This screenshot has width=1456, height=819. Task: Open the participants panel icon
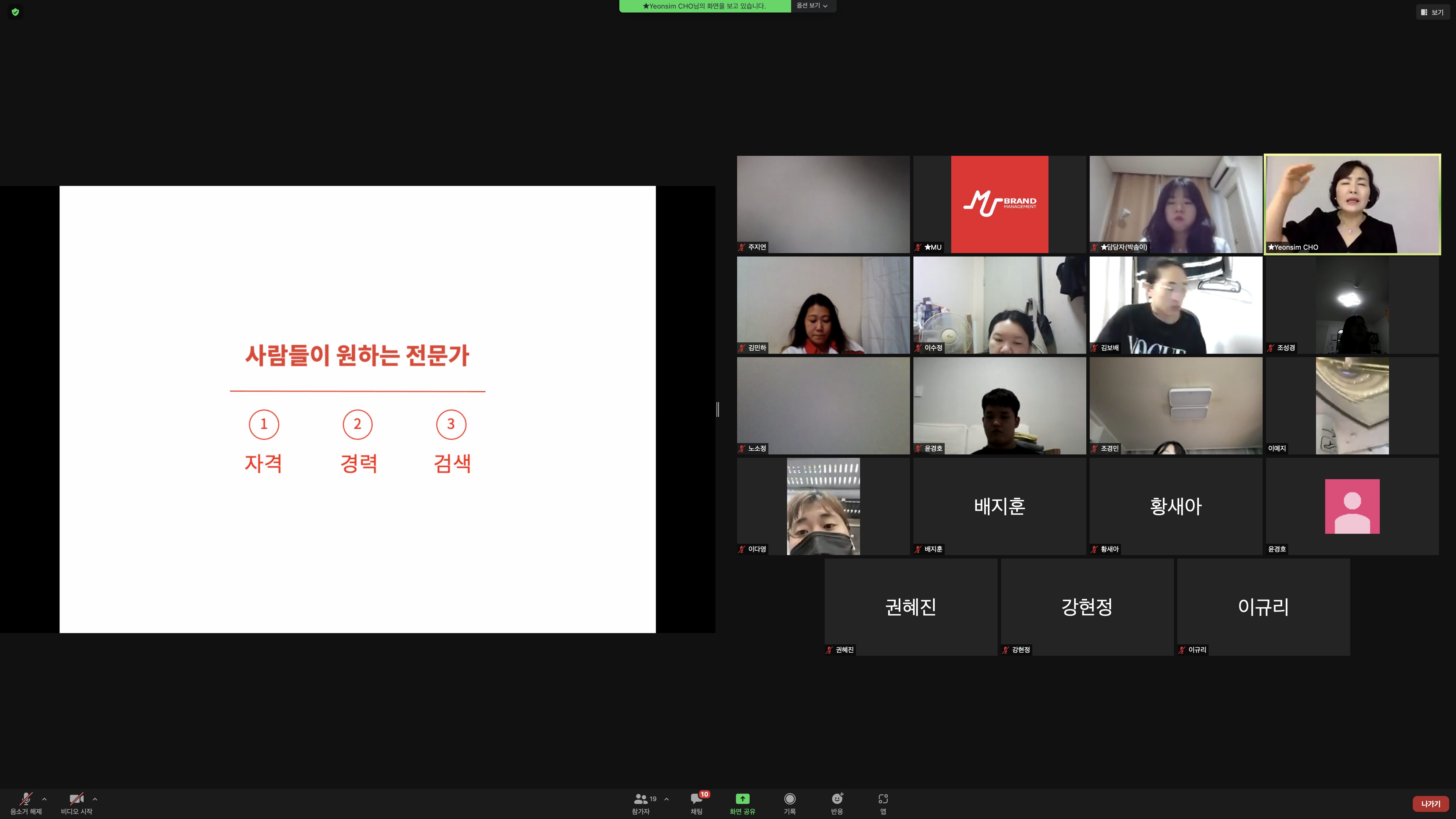click(640, 799)
